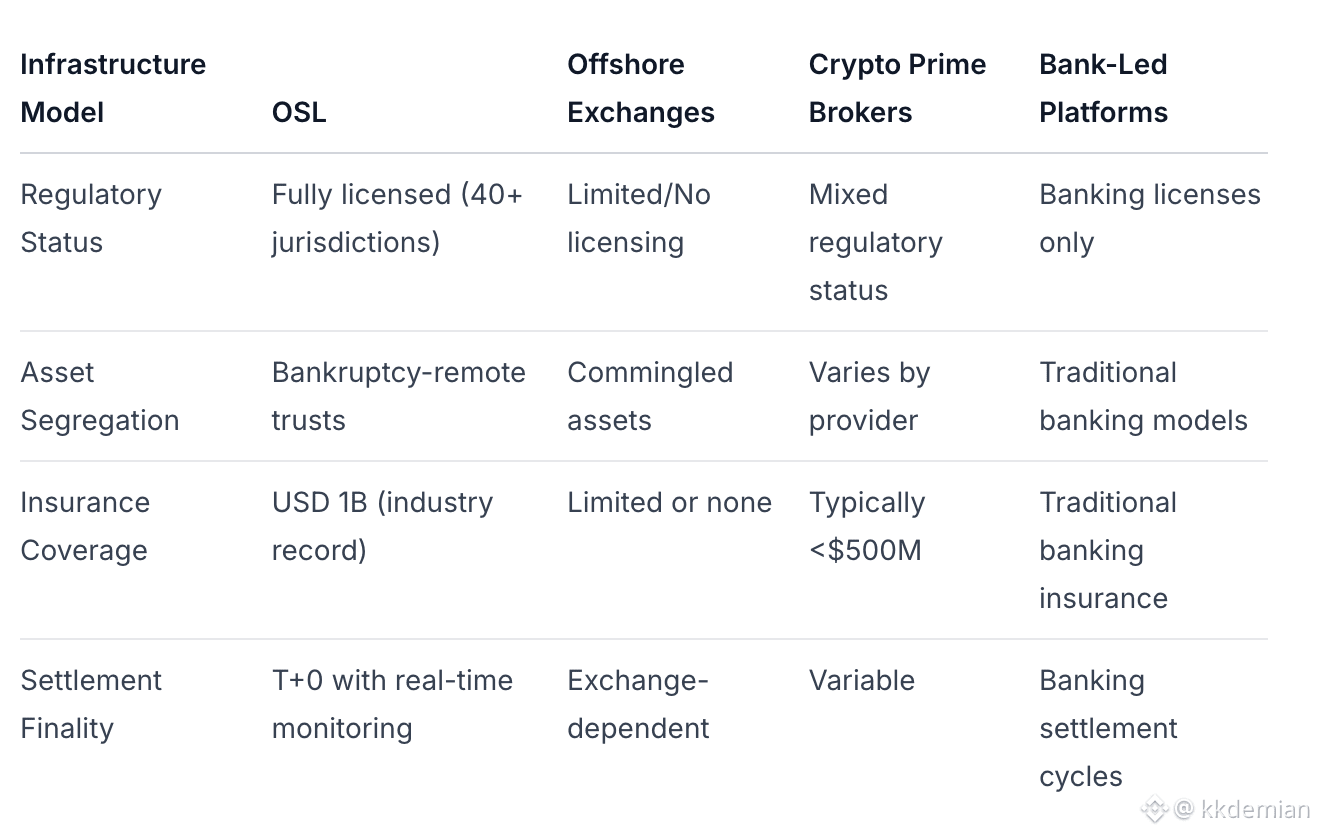The image size is (1318, 834).
Task: Select the T+0 with real-time monitoring cell
Action: [392, 704]
